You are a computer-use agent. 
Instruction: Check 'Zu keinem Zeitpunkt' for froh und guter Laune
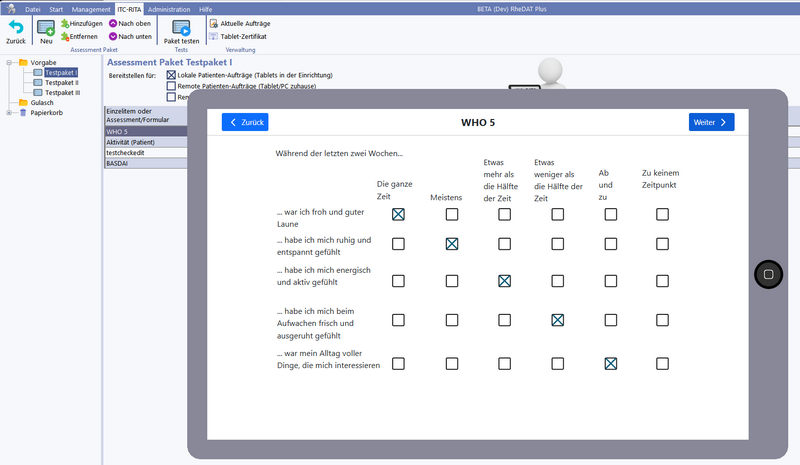(x=662, y=214)
